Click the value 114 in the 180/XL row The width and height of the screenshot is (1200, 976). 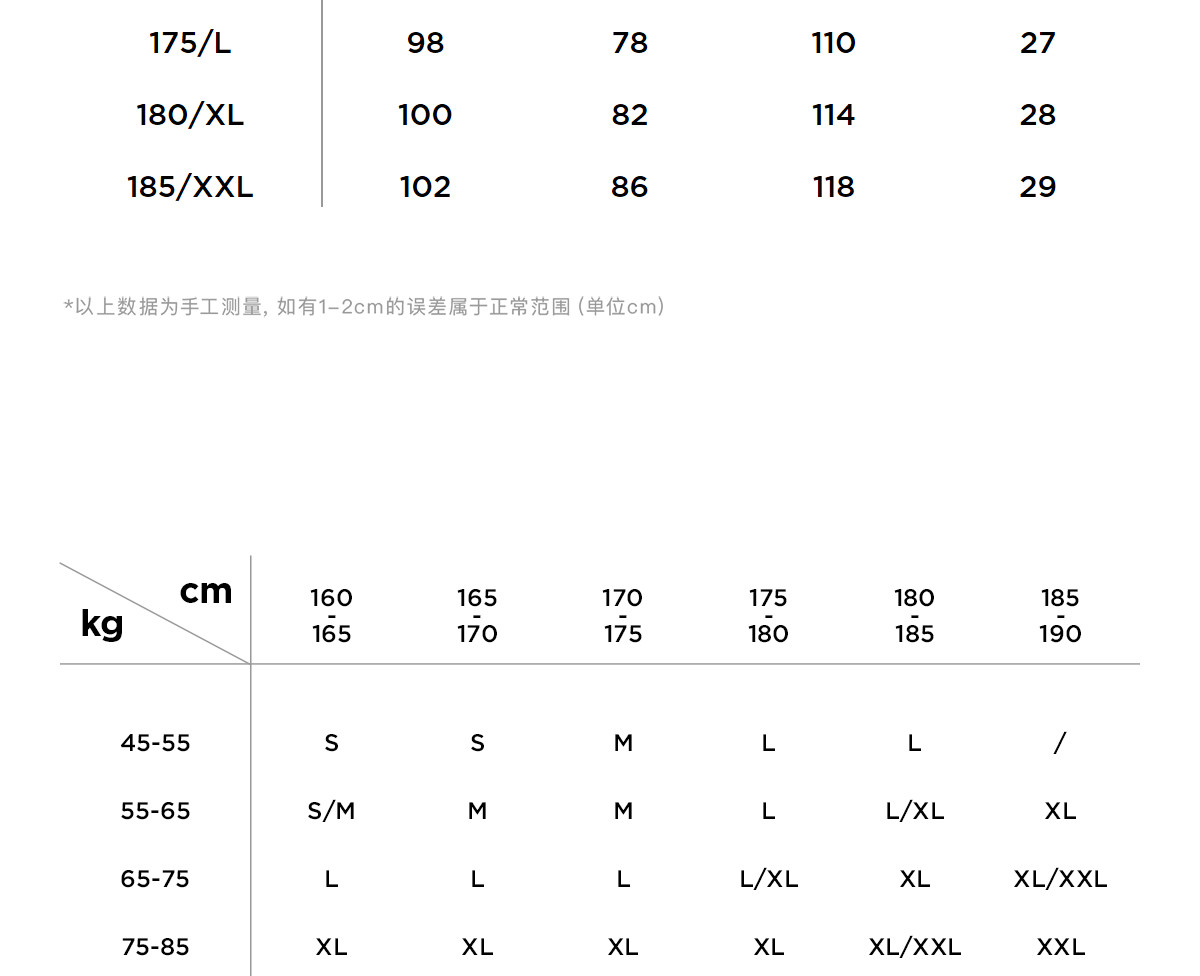click(x=833, y=115)
